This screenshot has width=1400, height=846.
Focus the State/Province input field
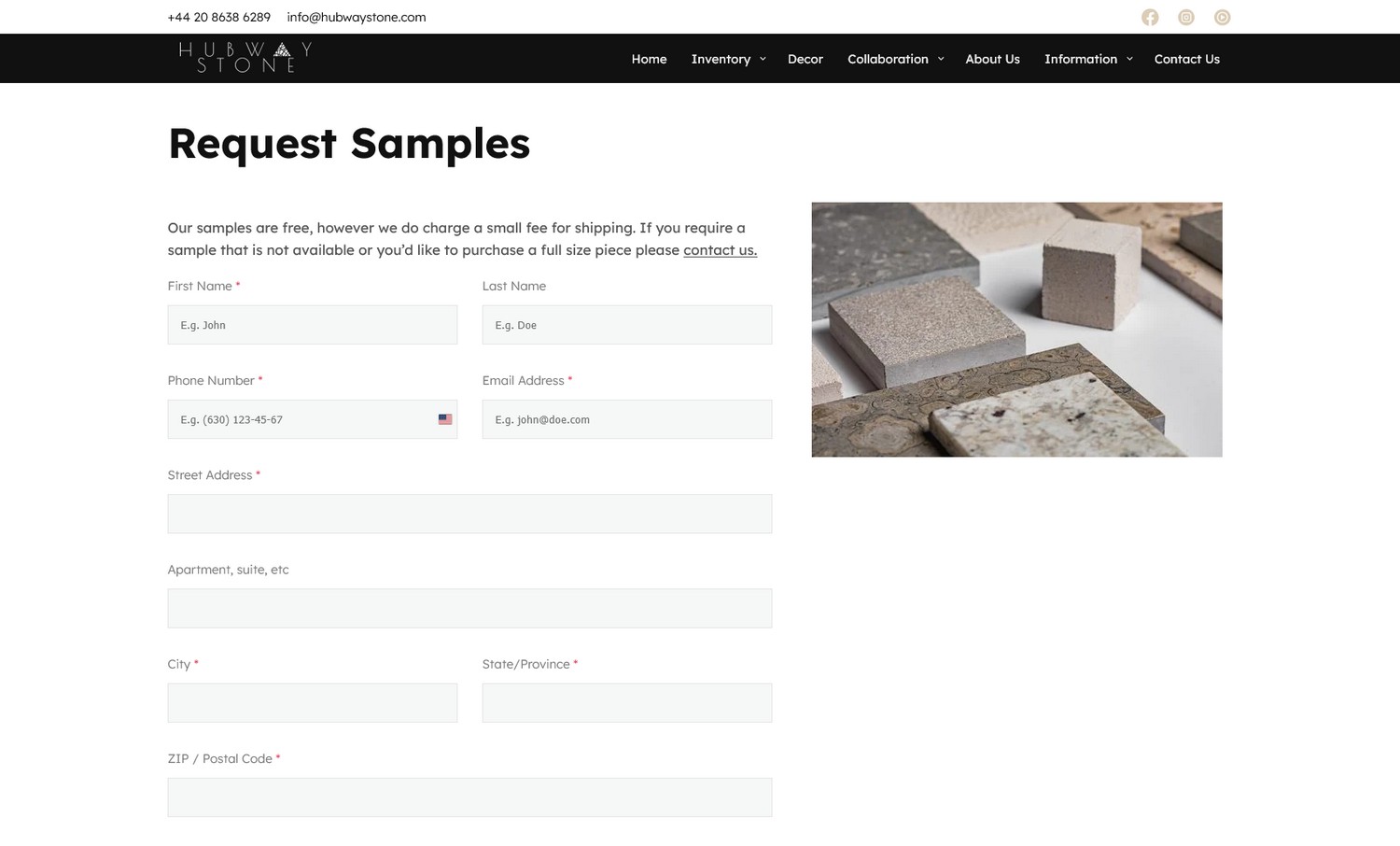(x=627, y=702)
